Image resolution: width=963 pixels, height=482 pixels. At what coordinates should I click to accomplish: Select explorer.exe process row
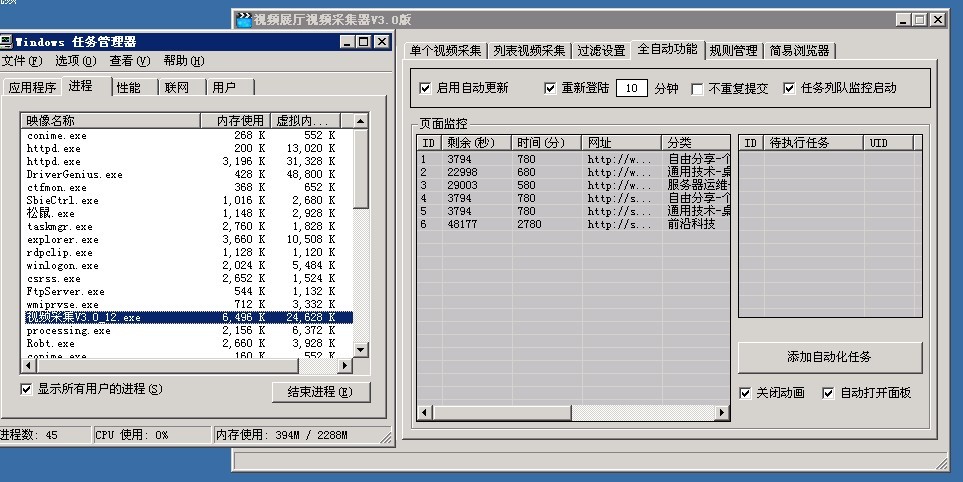coord(189,239)
